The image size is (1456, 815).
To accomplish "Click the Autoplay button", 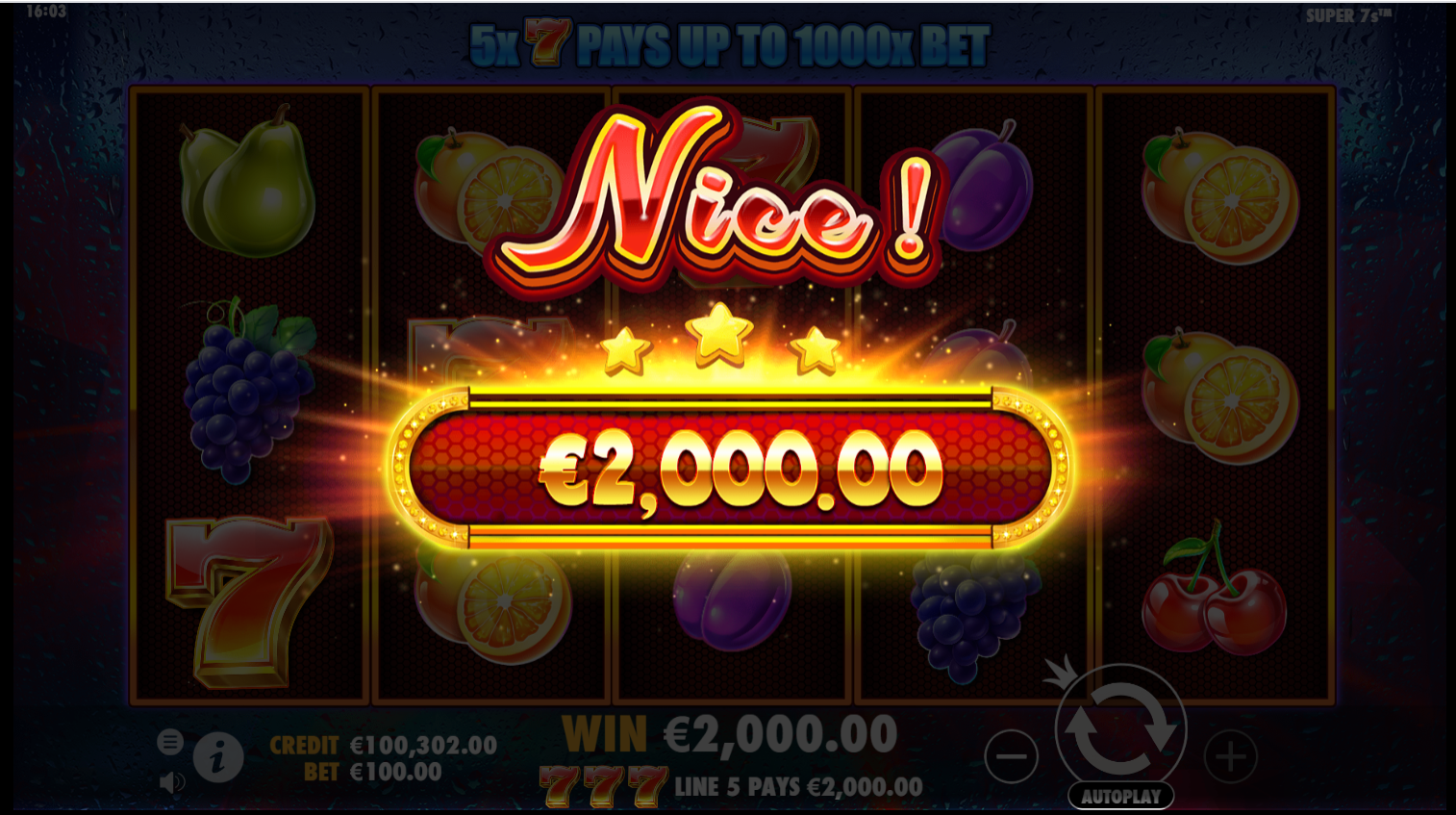I will pyautogui.click(x=1120, y=797).
